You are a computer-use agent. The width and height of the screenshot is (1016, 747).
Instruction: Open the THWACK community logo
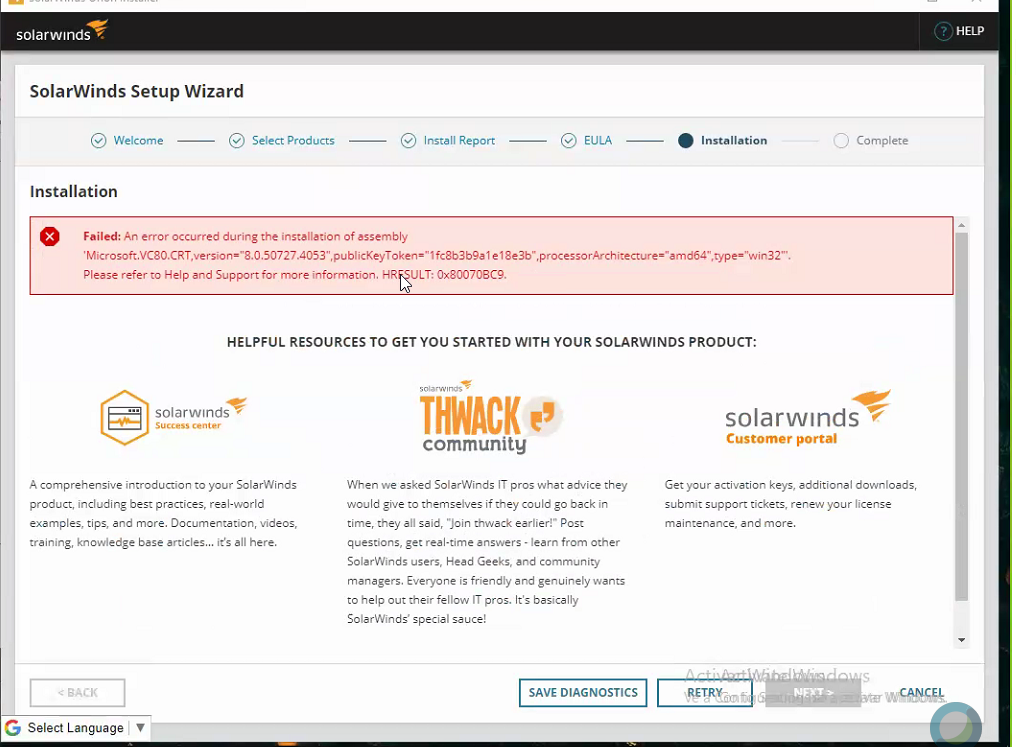pyautogui.click(x=491, y=417)
